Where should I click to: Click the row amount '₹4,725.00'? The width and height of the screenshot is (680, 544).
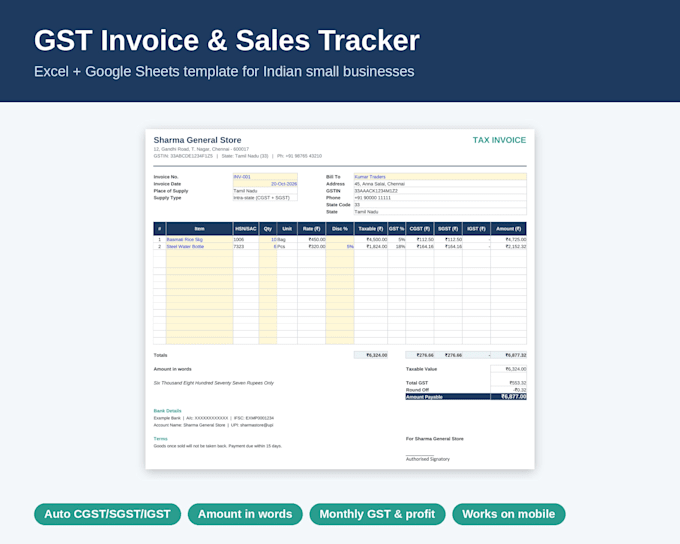point(509,239)
